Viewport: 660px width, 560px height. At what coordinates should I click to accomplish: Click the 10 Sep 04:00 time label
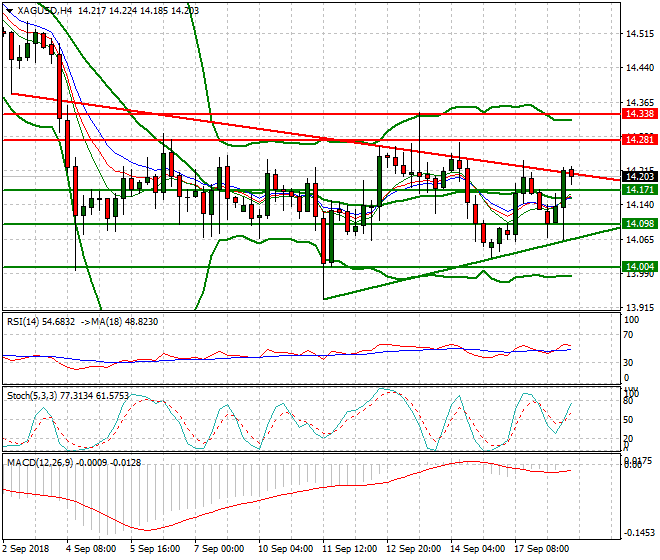click(x=285, y=549)
